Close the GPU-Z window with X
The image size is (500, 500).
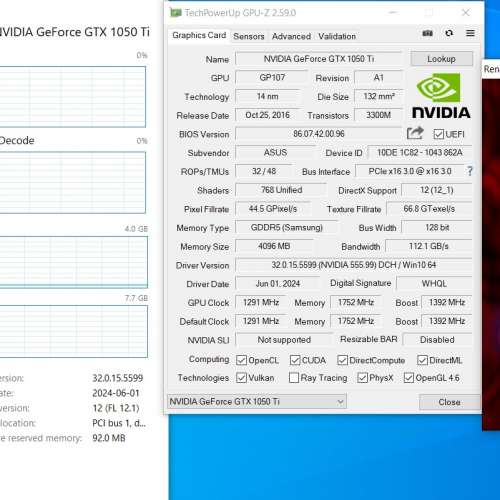tap(466, 13)
